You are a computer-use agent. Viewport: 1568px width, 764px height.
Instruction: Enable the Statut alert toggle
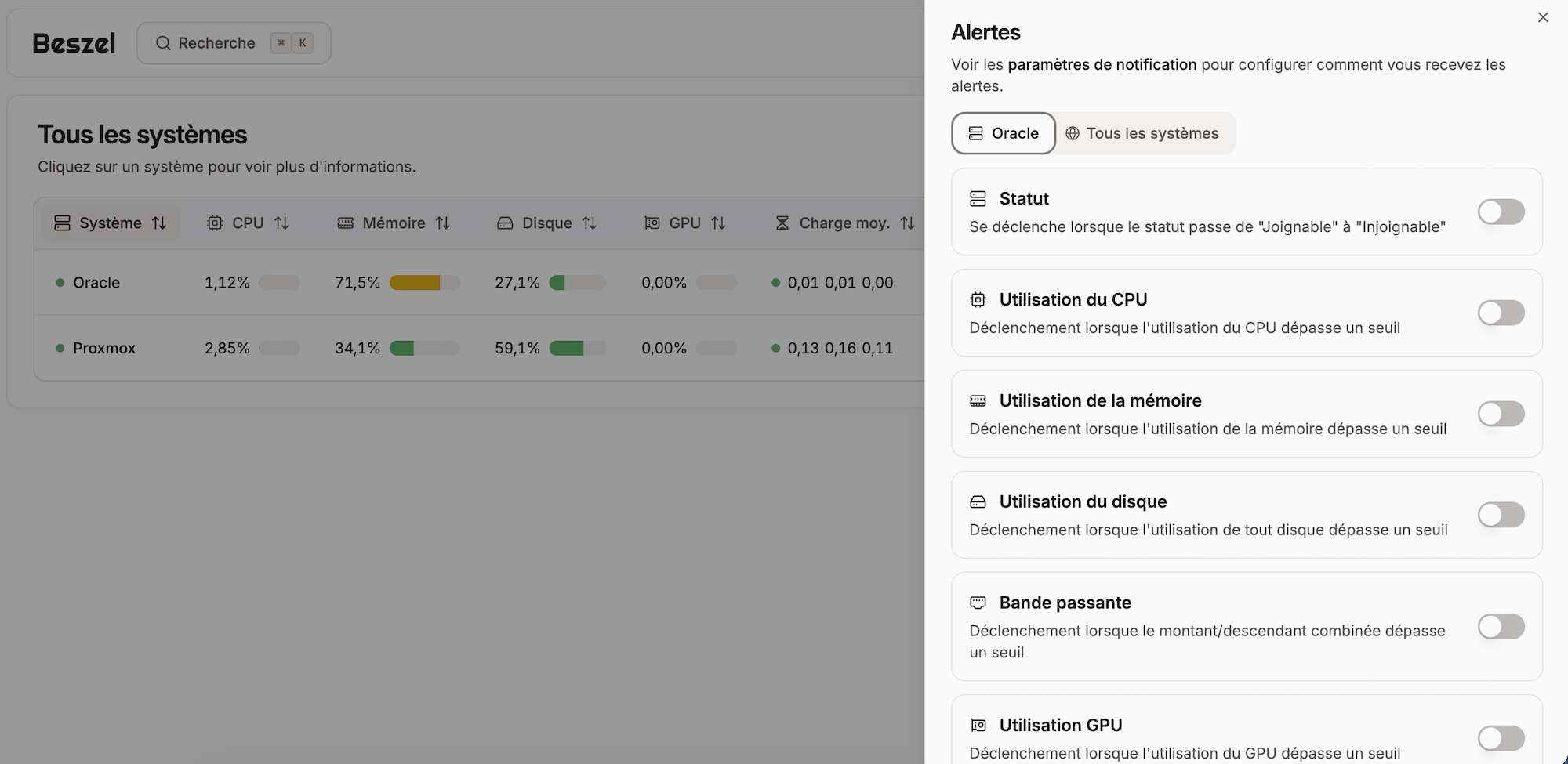tap(1500, 212)
